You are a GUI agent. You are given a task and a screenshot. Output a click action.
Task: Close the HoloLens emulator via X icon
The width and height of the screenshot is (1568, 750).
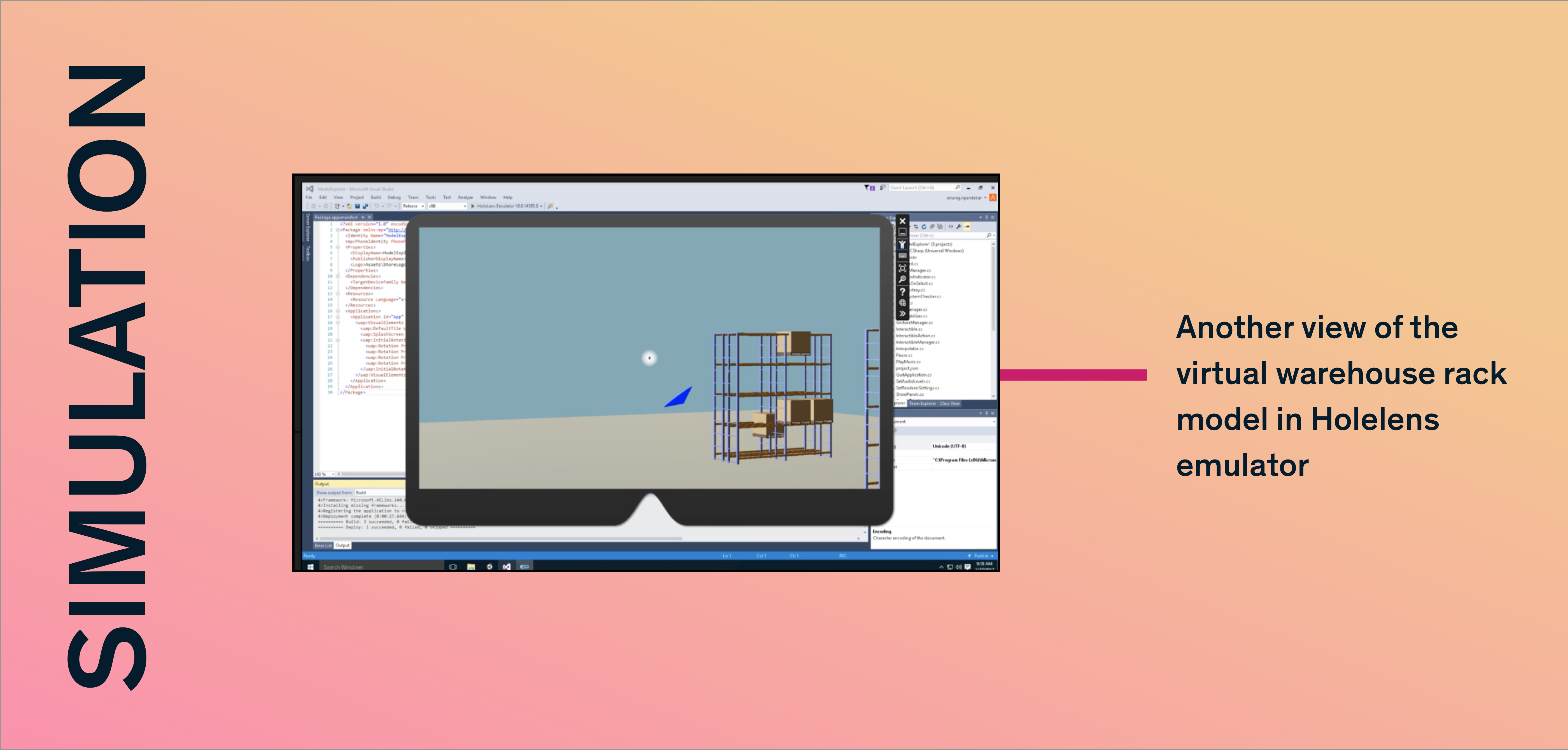[x=903, y=221]
